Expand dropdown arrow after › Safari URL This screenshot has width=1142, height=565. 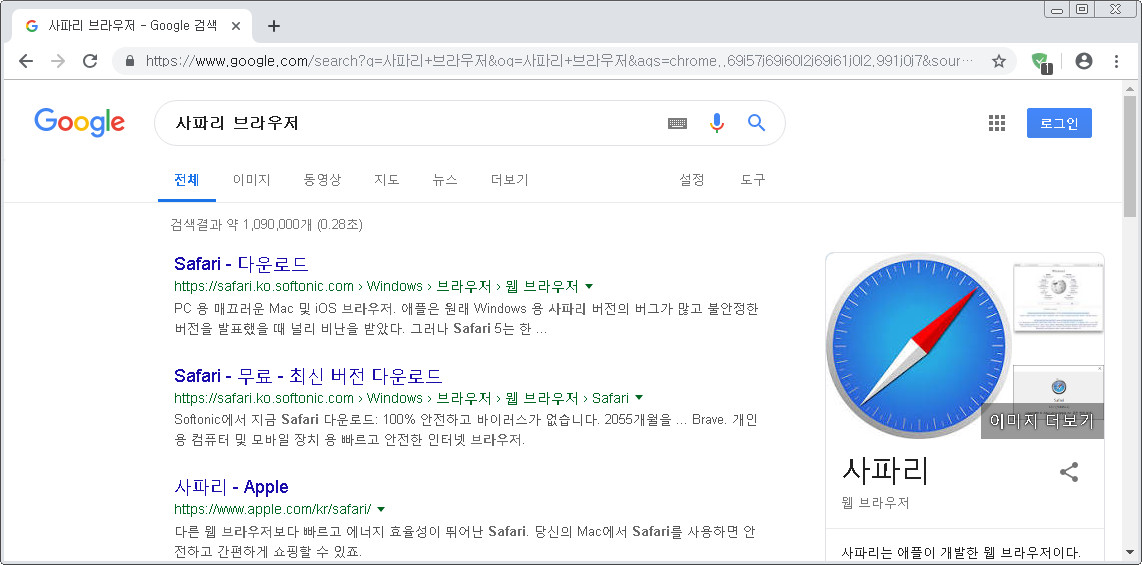click(x=639, y=398)
